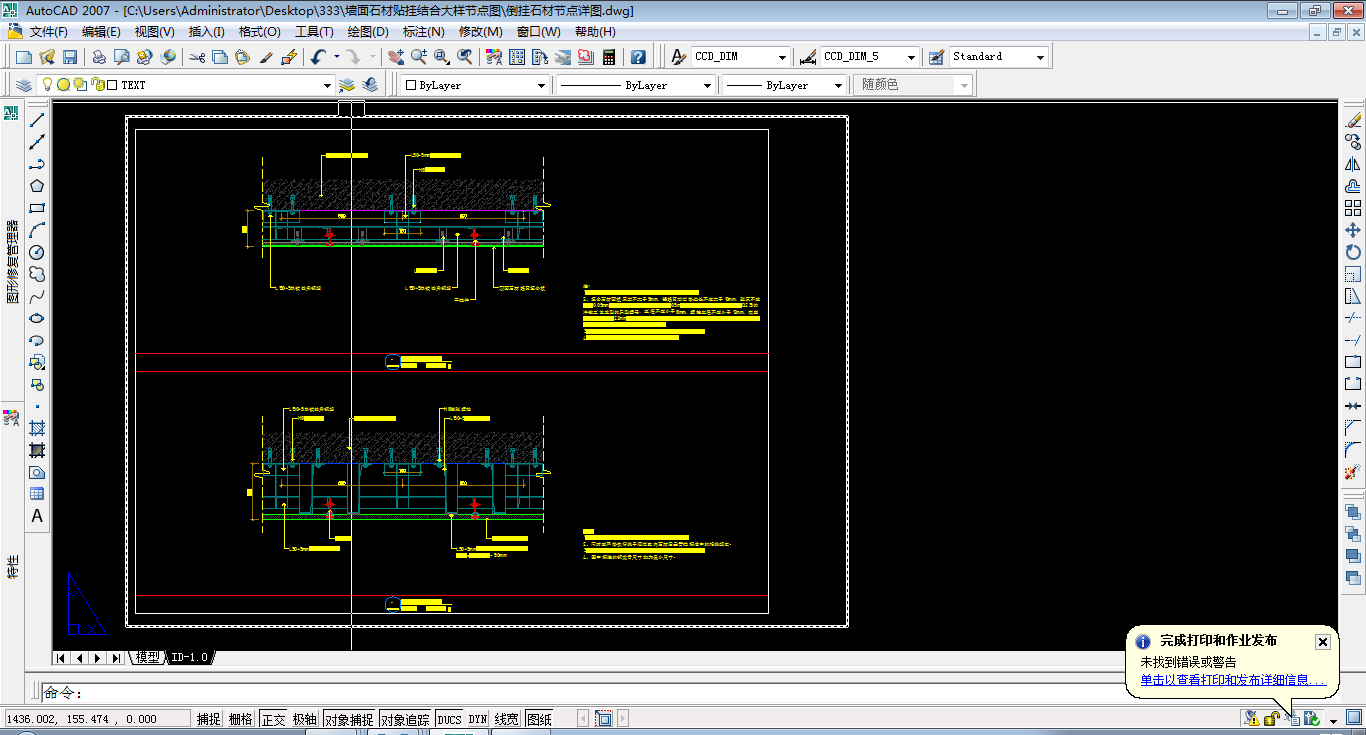The height and width of the screenshot is (735, 1366).
Task: Toggle 线宽 lineweight display
Action: point(507,718)
